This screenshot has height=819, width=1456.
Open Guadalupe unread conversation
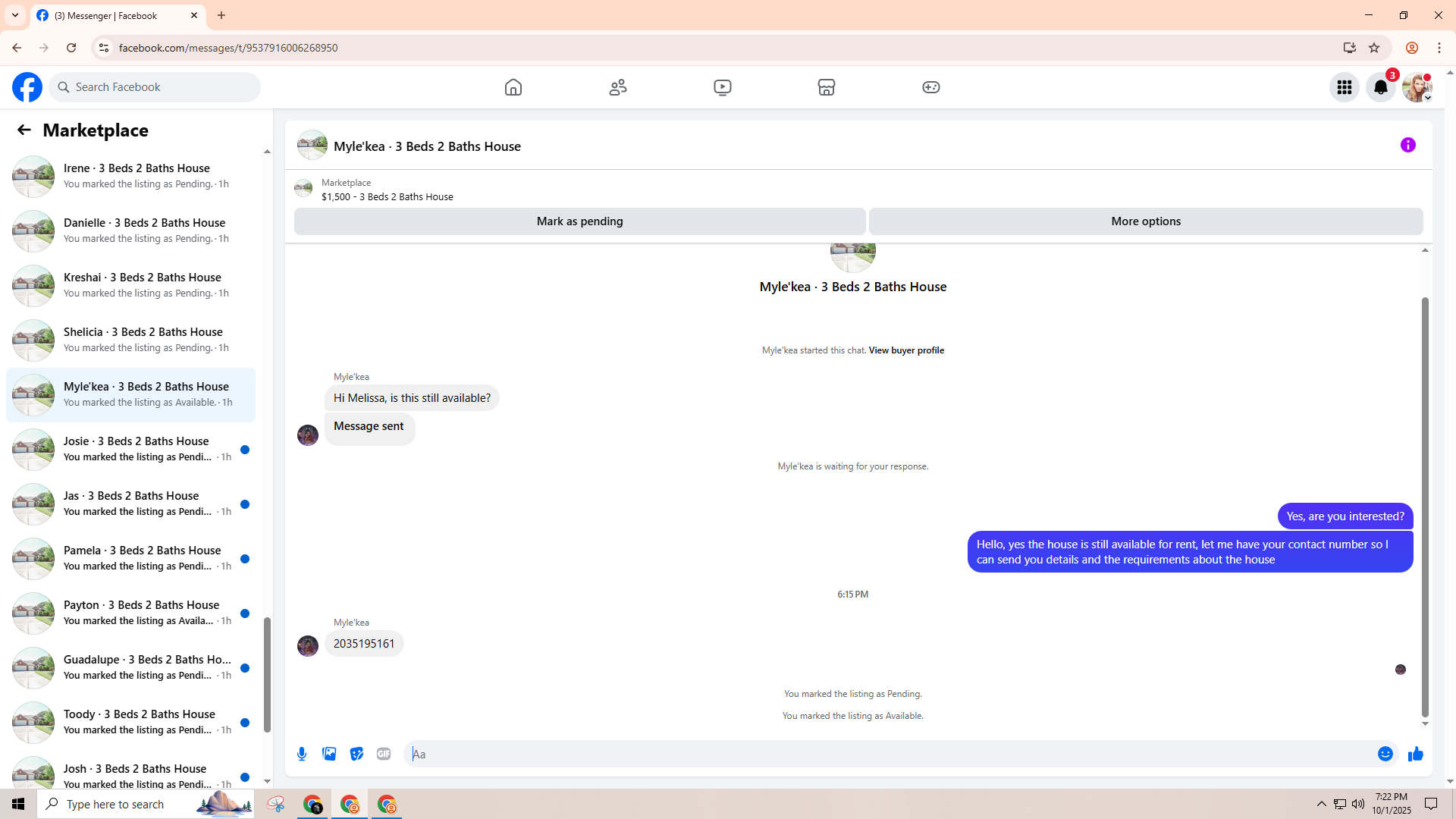[130, 667]
